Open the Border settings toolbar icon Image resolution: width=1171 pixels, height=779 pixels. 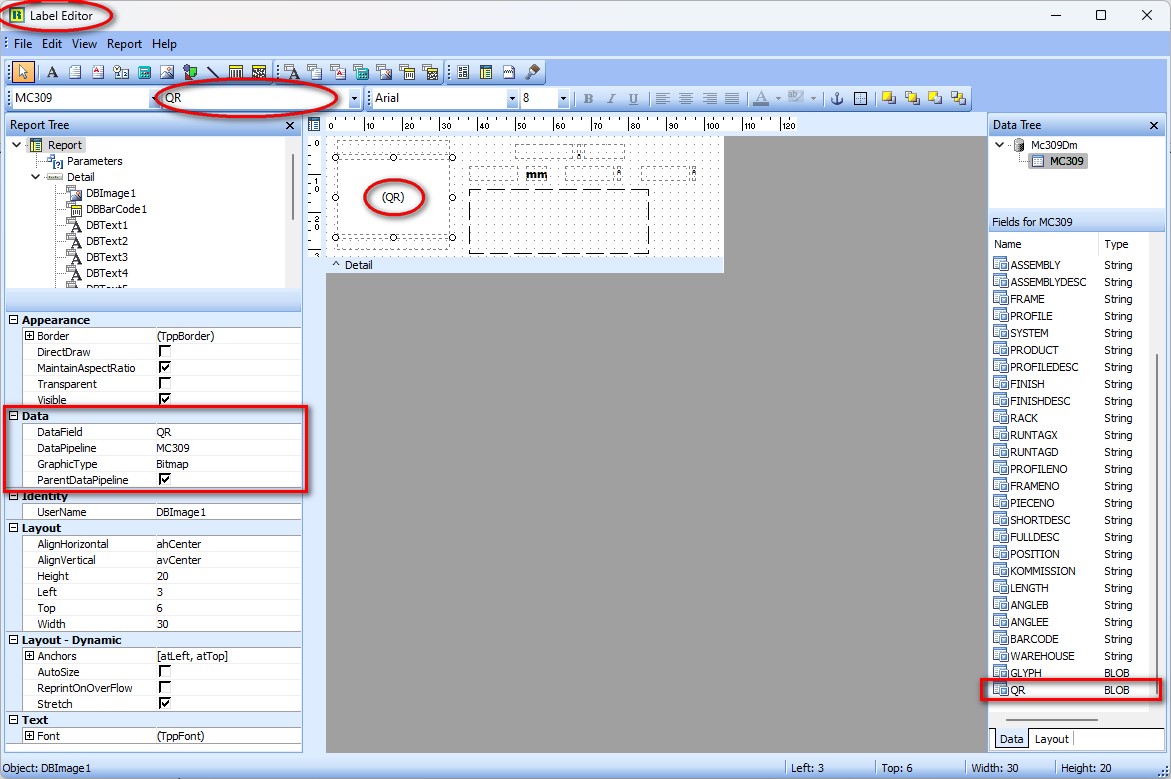[860, 98]
